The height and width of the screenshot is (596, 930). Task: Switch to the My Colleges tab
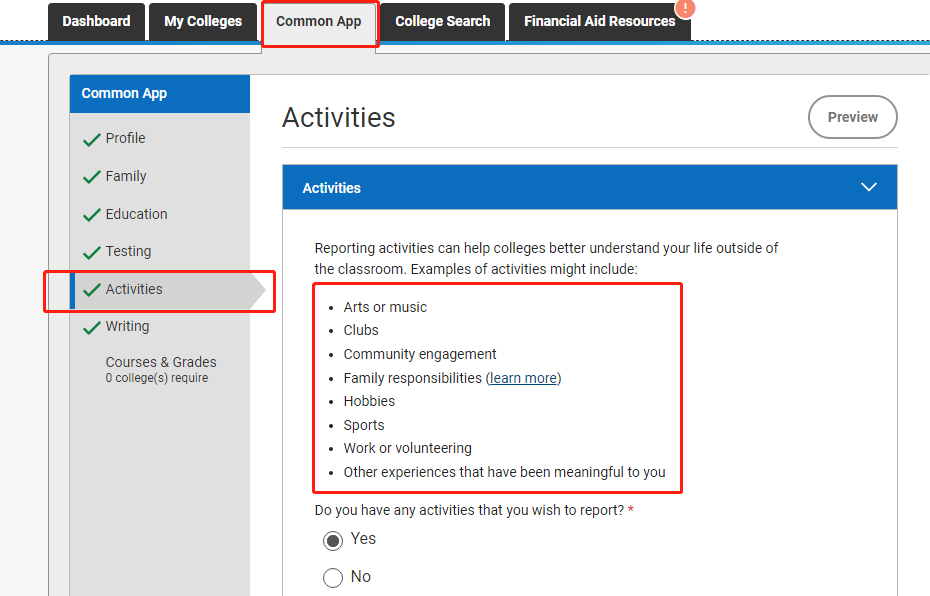coord(203,22)
